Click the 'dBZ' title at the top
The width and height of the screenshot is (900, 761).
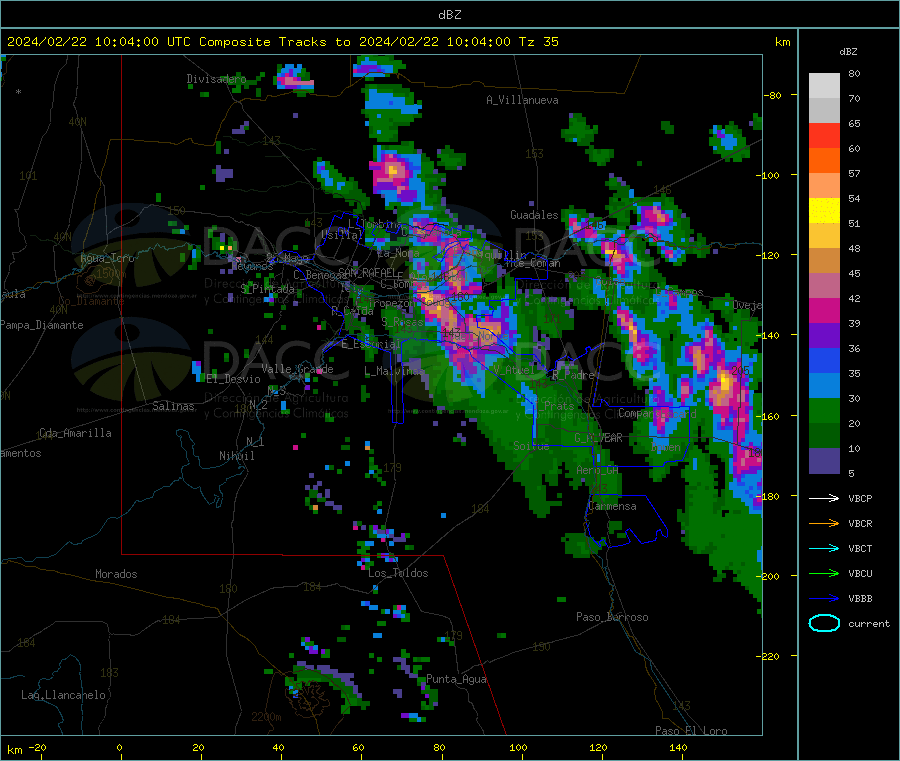(449, 15)
